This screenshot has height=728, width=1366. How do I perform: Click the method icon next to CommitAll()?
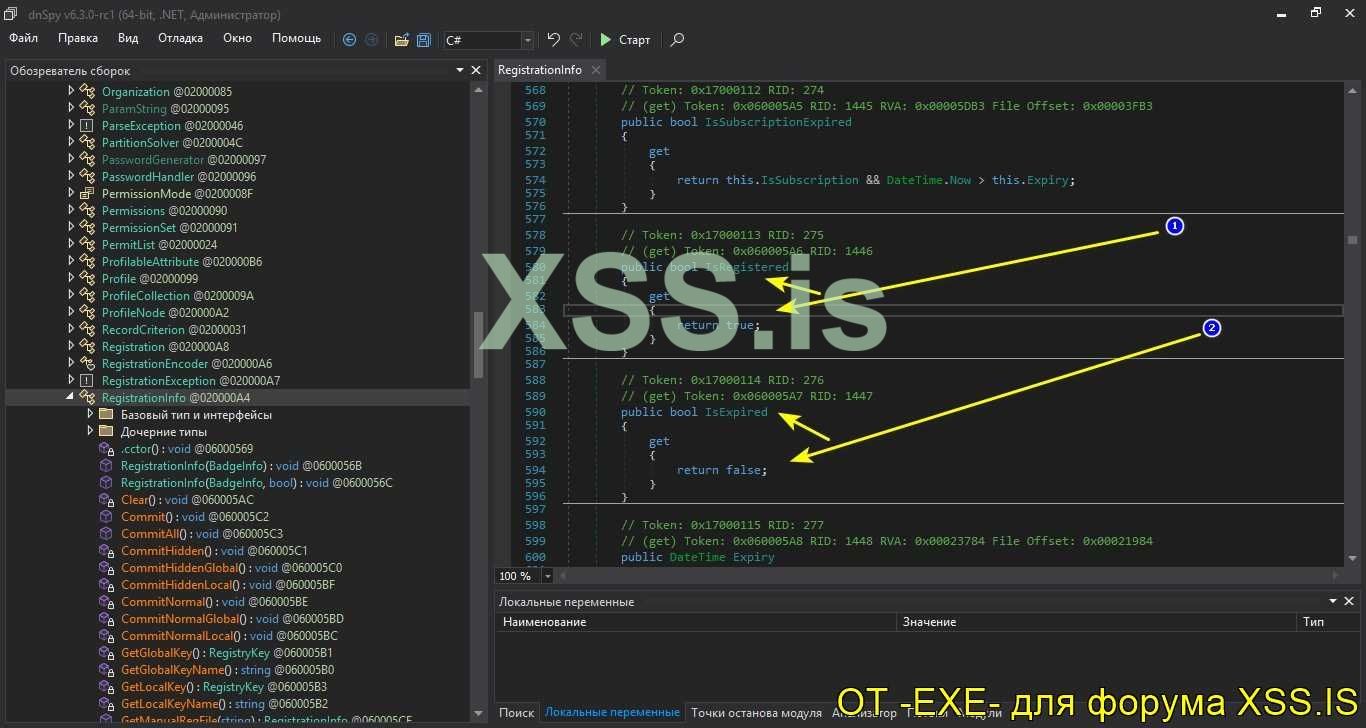pos(106,534)
